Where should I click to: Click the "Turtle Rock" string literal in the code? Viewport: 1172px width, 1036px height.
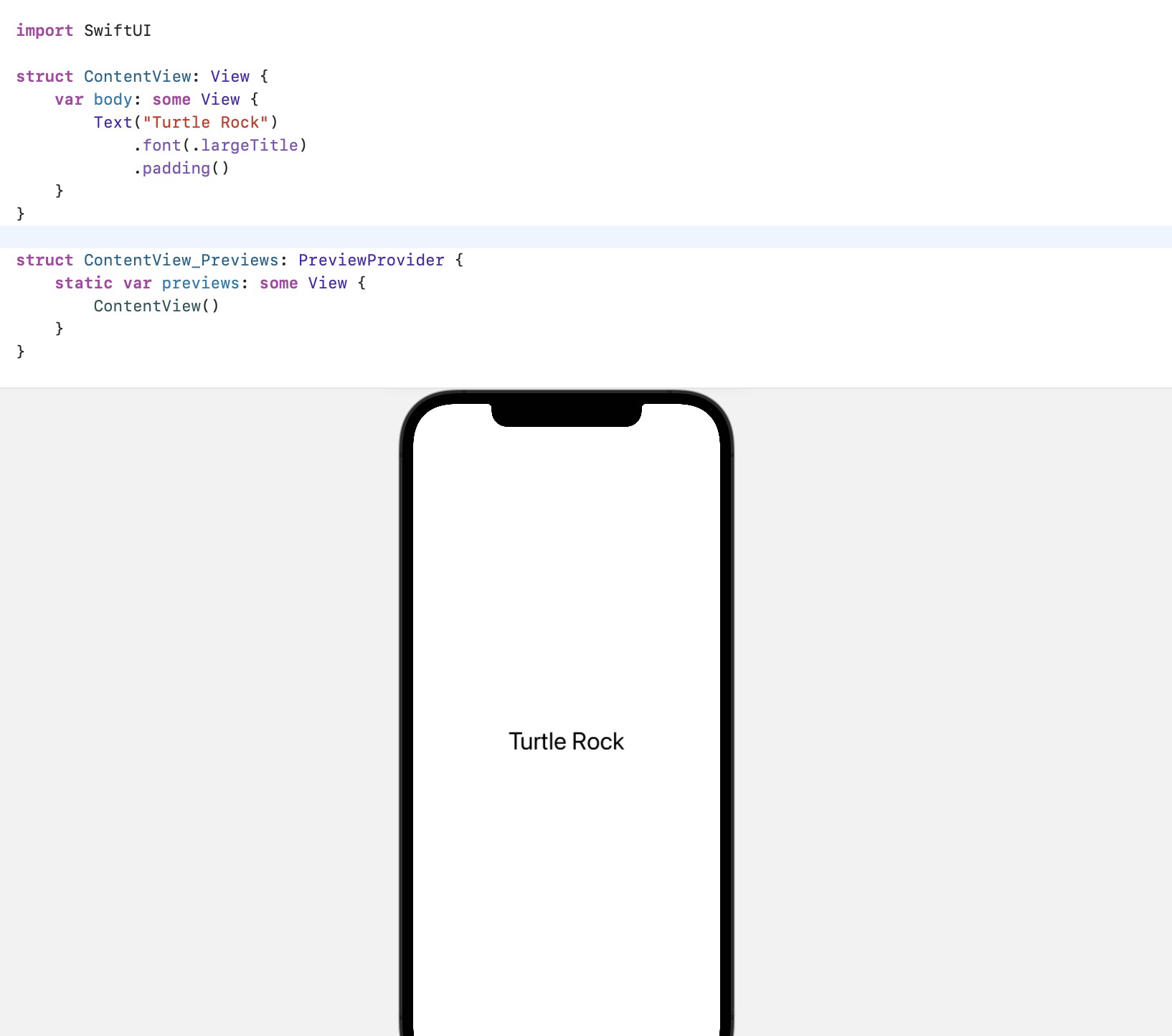(206, 123)
